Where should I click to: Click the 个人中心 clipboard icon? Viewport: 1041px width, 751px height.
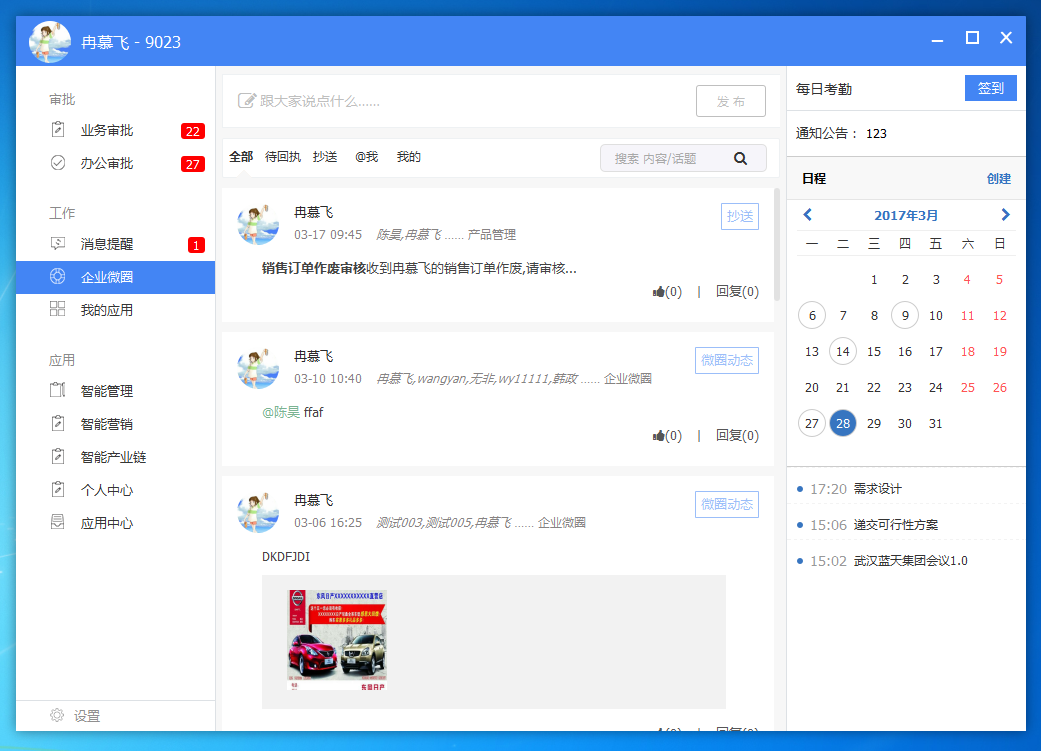tap(58, 489)
